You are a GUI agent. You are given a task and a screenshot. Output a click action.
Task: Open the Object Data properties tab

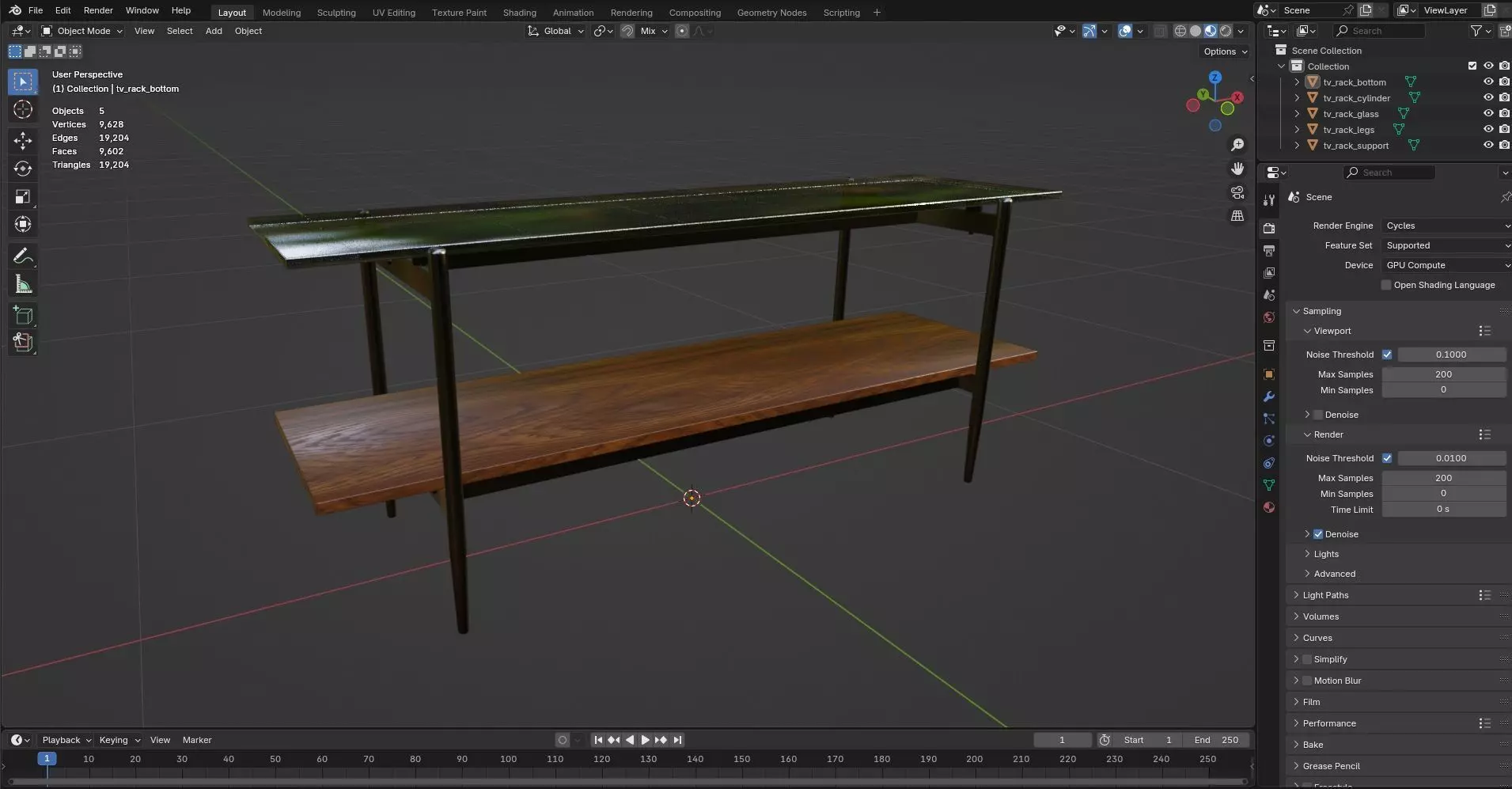click(x=1269, y=485)
